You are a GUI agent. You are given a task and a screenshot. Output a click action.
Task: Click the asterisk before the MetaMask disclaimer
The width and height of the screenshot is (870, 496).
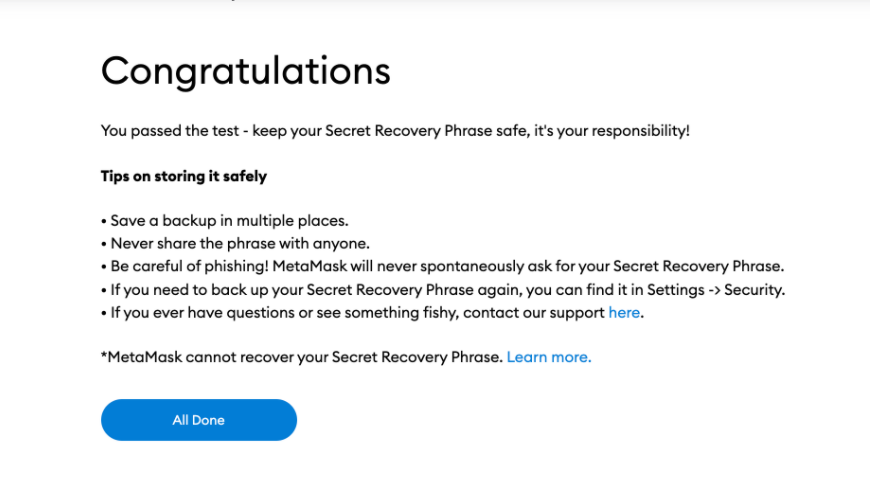(x=104, y=355)
